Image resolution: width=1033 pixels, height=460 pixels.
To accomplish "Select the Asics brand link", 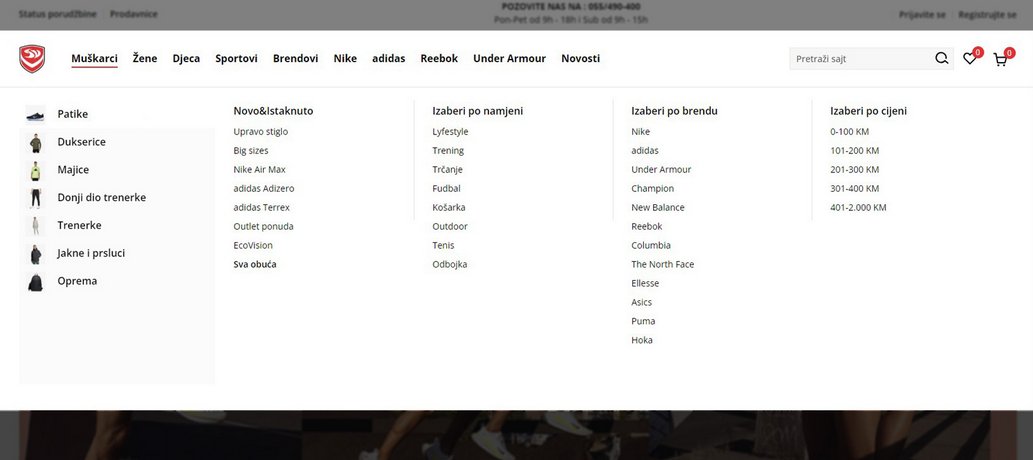I will pyautogui.click(x=642, y=302).
